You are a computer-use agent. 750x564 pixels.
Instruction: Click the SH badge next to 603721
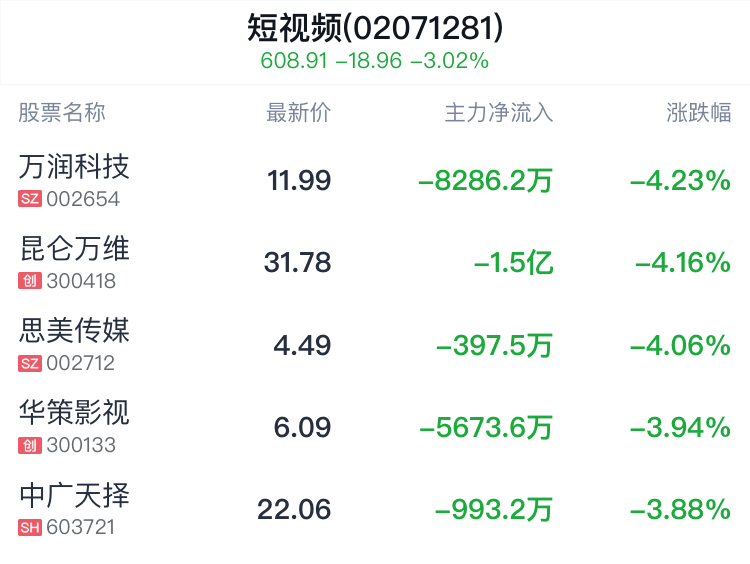click(x=30, y=527)
